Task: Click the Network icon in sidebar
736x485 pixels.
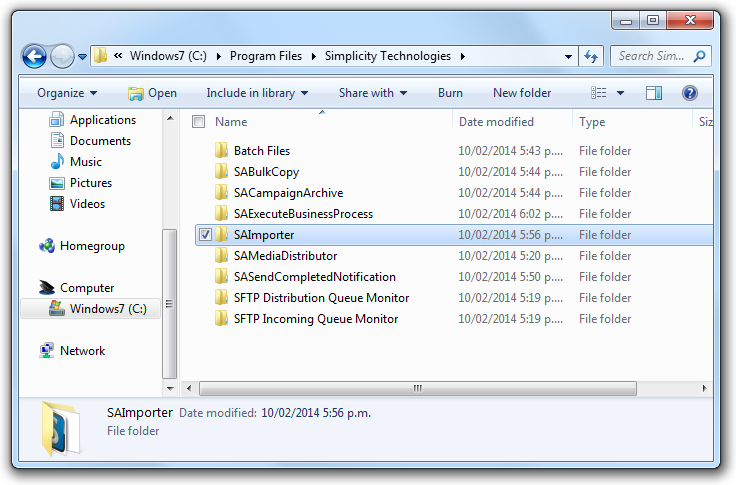Action: click(46, 350)
